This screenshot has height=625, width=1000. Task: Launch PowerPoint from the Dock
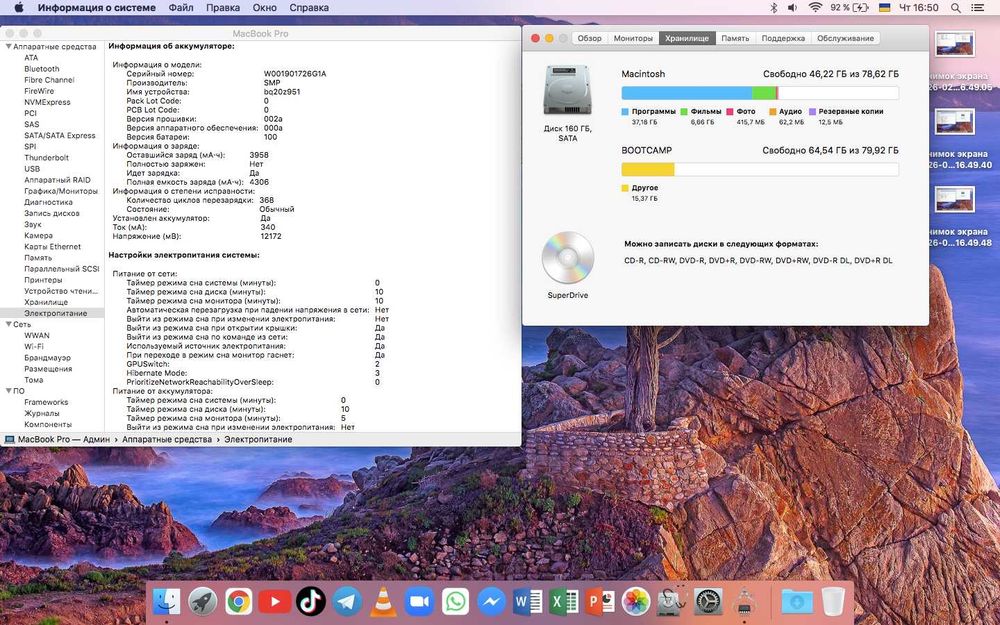point(599,601)
